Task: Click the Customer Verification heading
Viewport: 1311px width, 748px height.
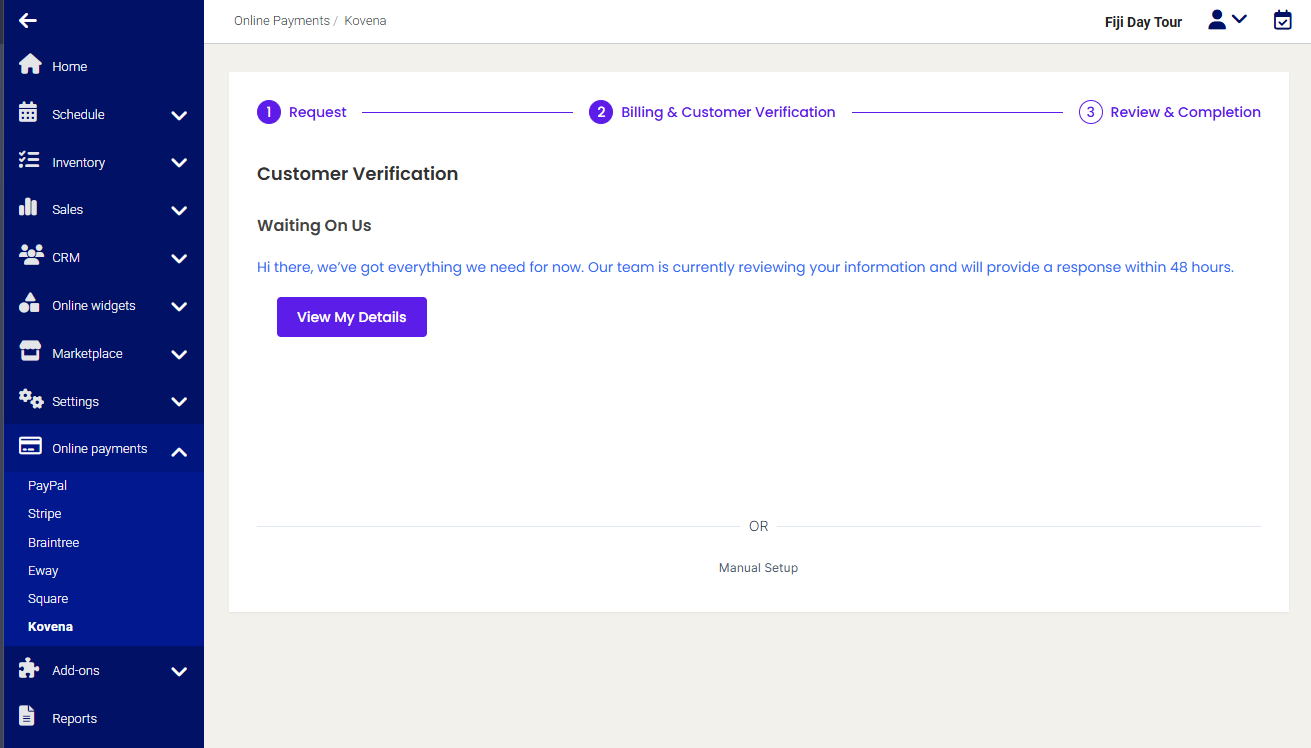Action: point(357,173)
